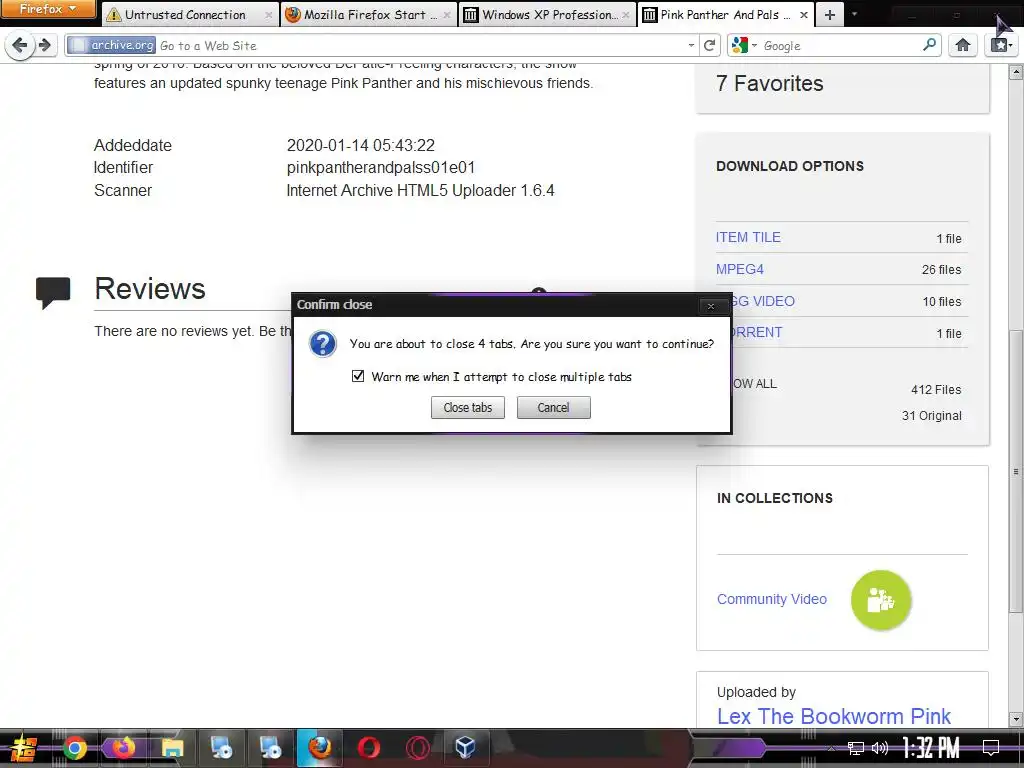Select the identifier pinkpantherandpalss01e01 text
The image size is (1024, 768).
pyautogui.click(x=381, y=168)
